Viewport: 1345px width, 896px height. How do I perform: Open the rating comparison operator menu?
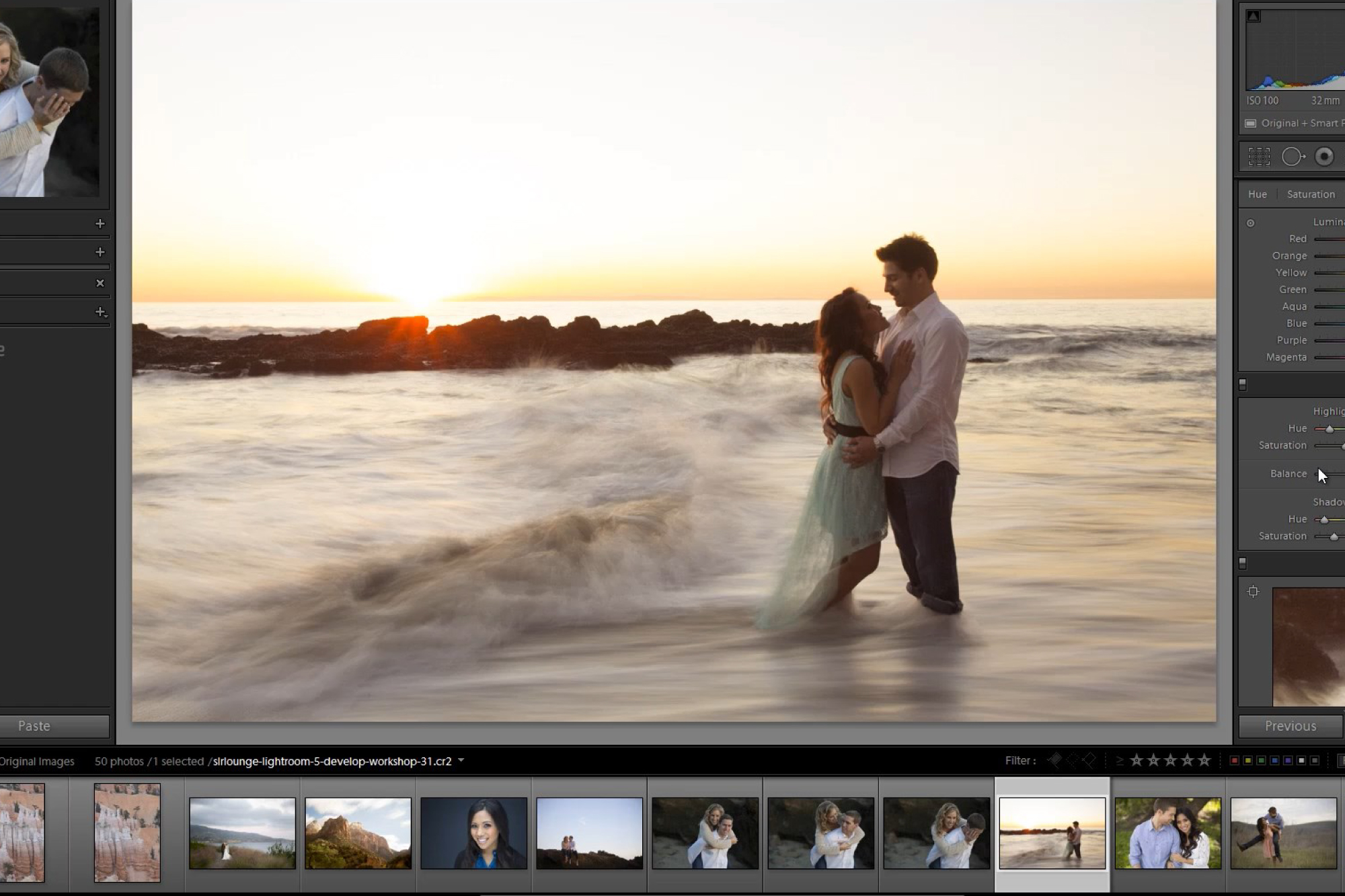click(x=1120, y=761)
